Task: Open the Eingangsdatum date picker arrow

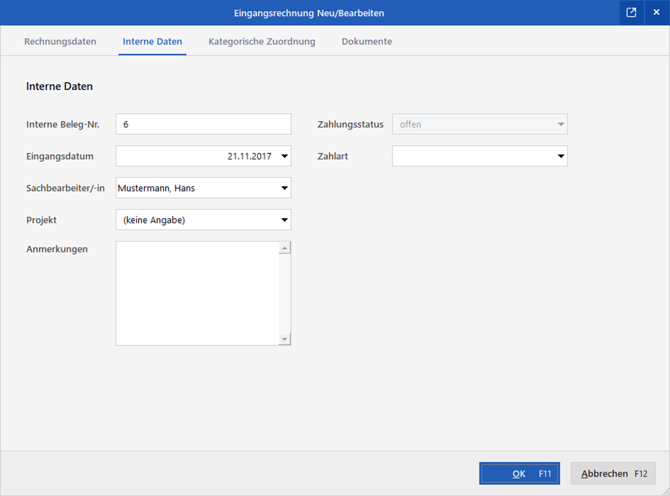Action: tap(284, 156)
